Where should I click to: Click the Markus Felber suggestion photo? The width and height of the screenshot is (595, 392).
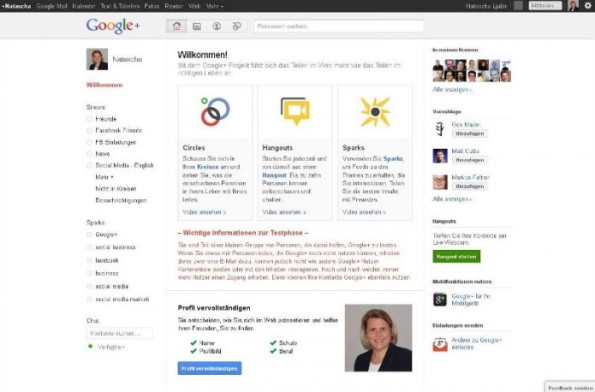point(440,182)
